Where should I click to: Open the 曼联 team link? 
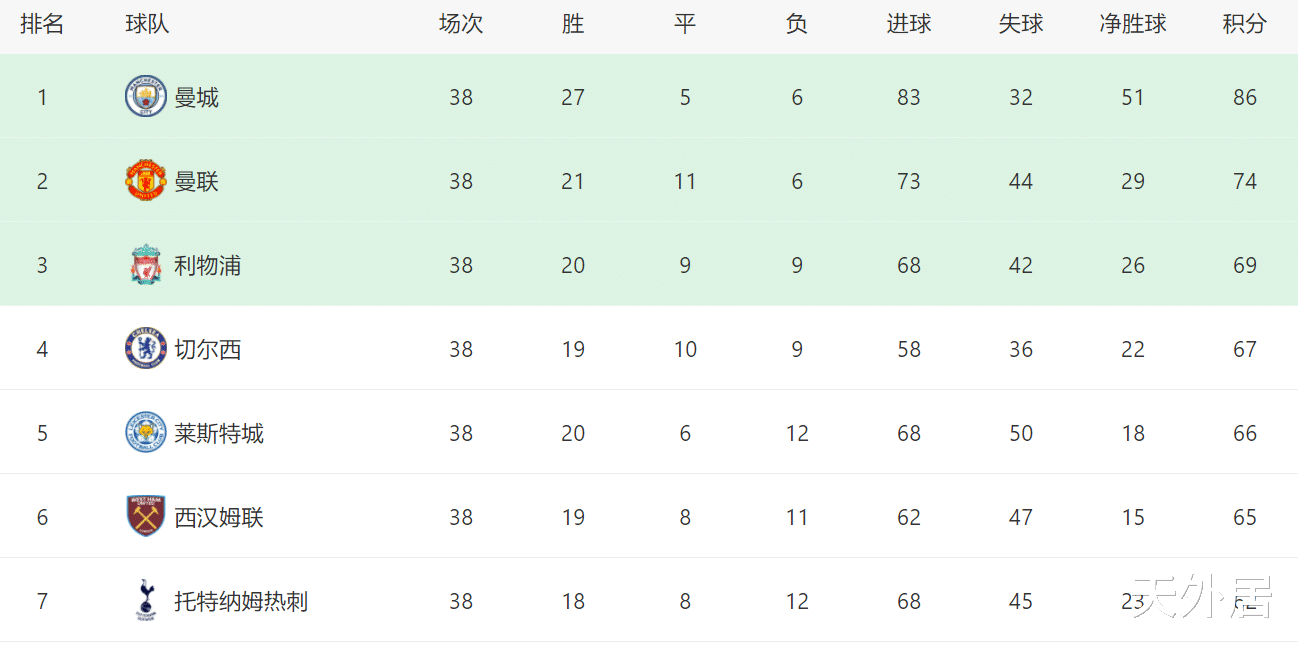[196, 181]
